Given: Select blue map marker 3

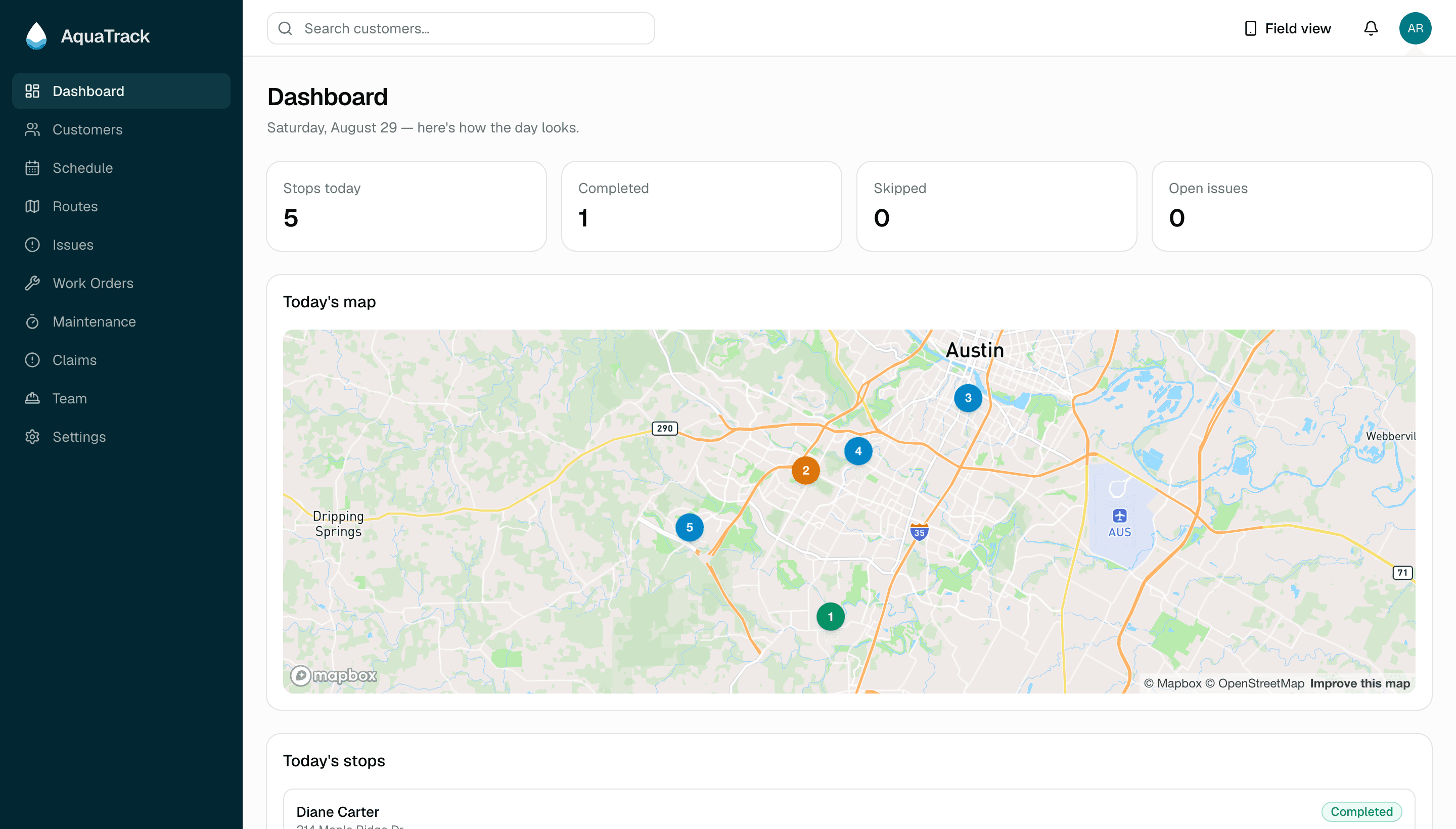Looking at the screenshot, I should (968, 398).
